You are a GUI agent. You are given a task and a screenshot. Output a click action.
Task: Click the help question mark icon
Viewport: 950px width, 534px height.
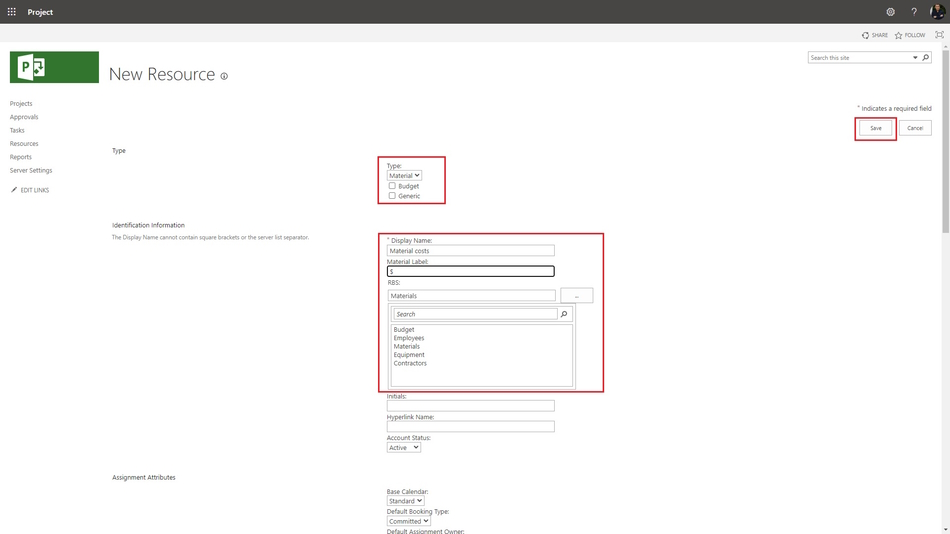click(914, 12)
